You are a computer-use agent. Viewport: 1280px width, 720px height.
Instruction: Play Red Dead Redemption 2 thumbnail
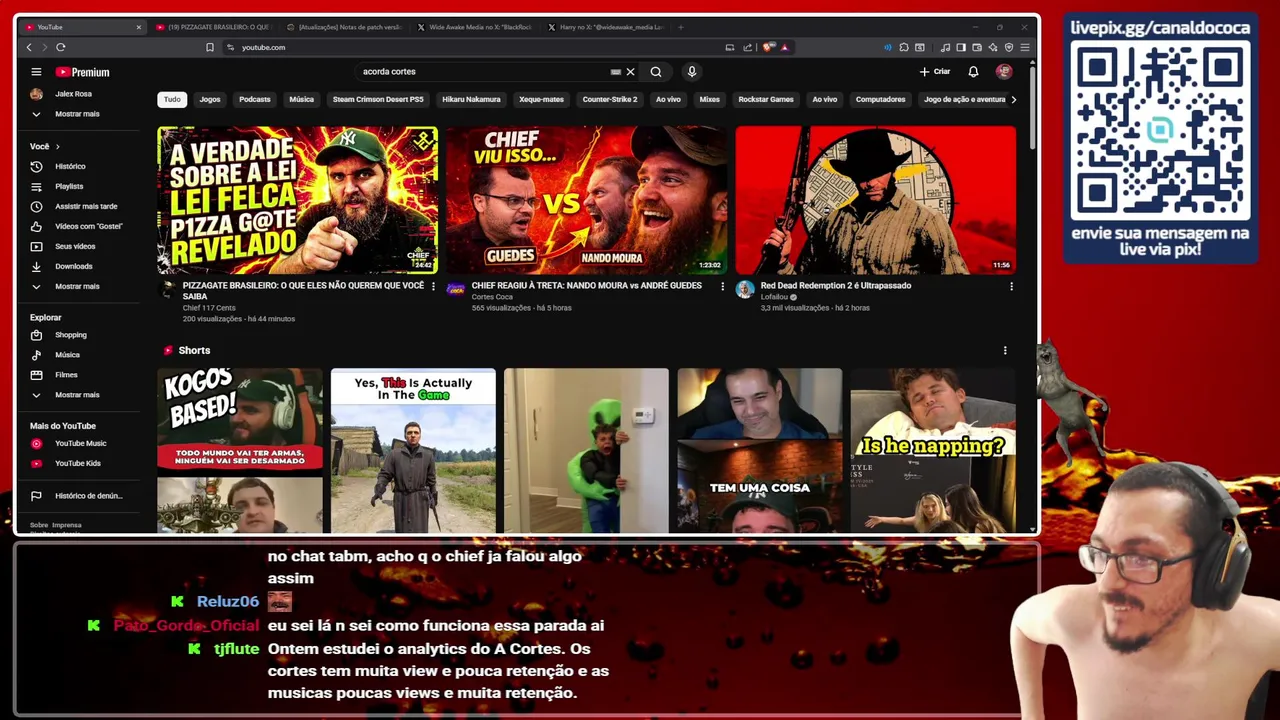coord(876,200)
